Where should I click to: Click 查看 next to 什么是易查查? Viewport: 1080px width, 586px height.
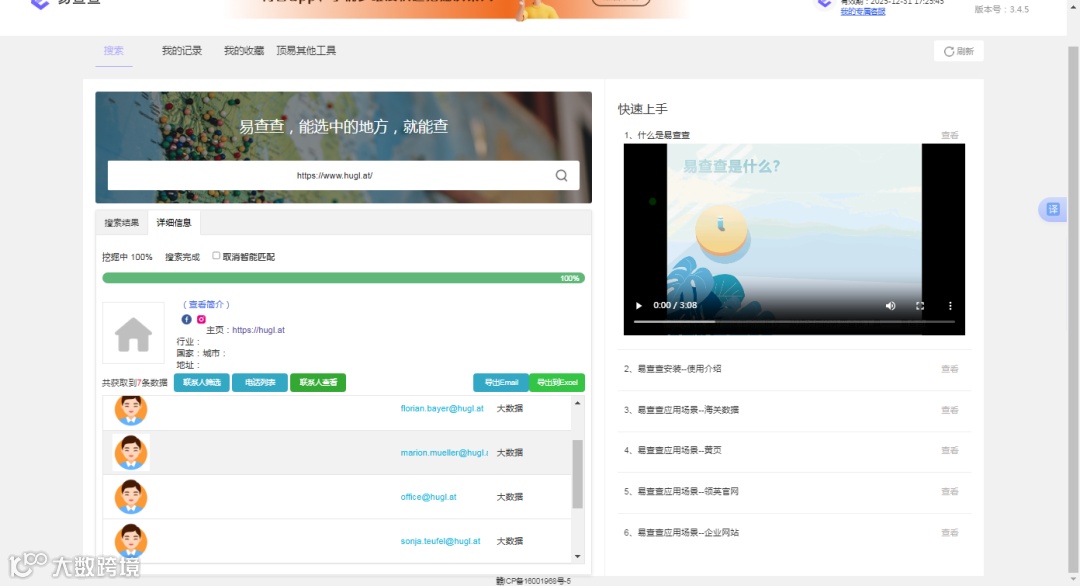[950, 135]
